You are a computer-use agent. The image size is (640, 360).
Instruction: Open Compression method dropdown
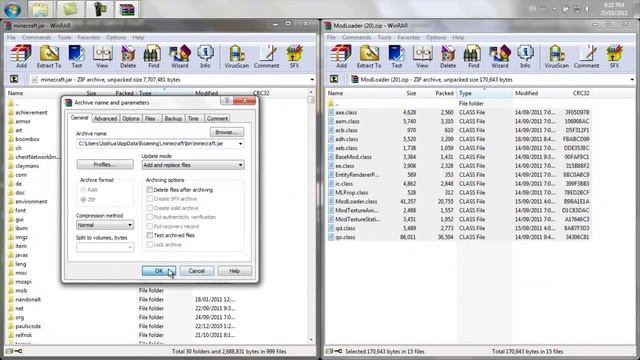coord(105,225)
